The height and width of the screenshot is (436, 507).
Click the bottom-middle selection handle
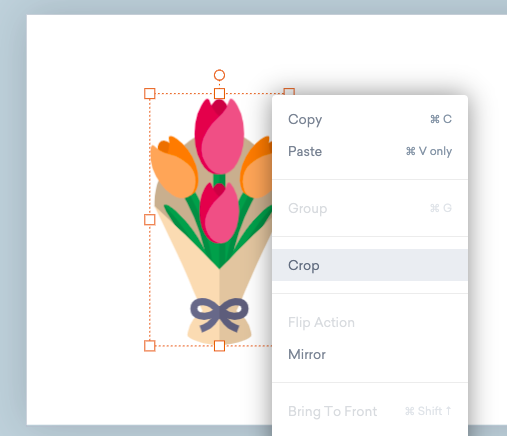pyautogui.click(x=219, y=346)
